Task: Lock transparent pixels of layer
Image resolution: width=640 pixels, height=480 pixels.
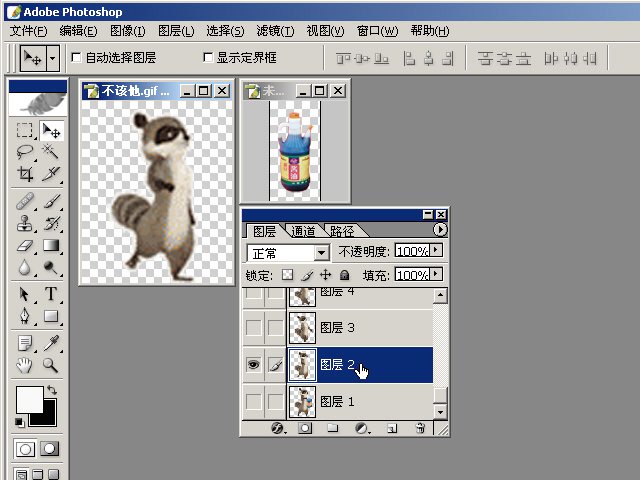Action: click(287, 275)
